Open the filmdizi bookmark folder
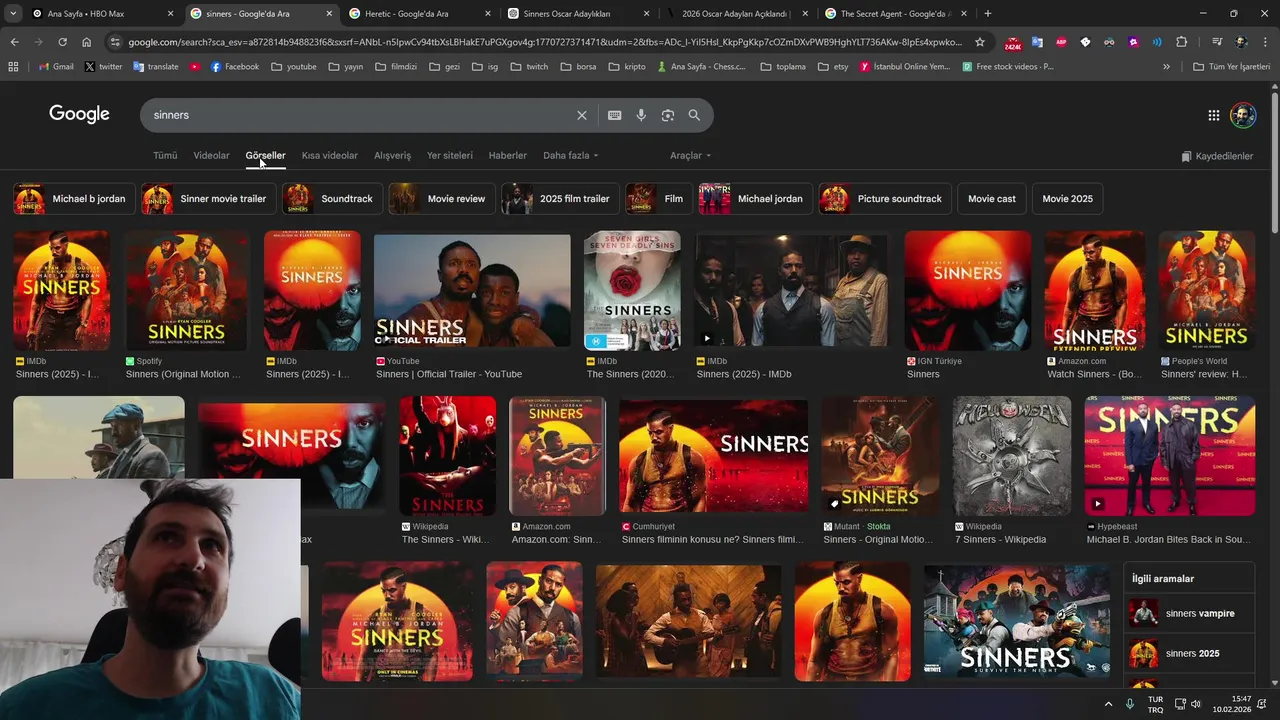 (396, 67)
